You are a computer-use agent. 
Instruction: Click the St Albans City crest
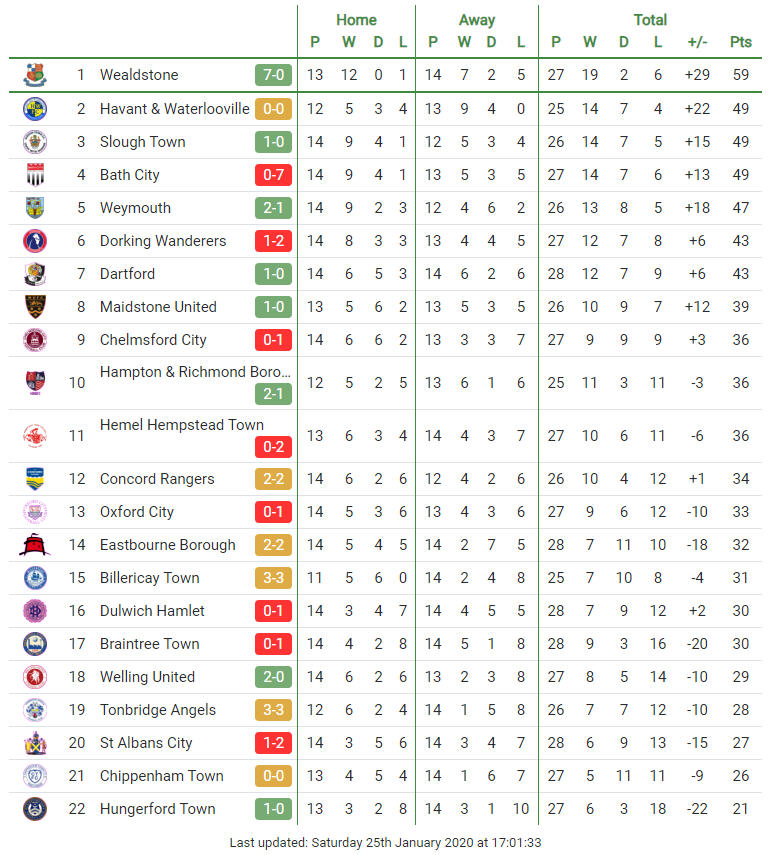[35, 743]
